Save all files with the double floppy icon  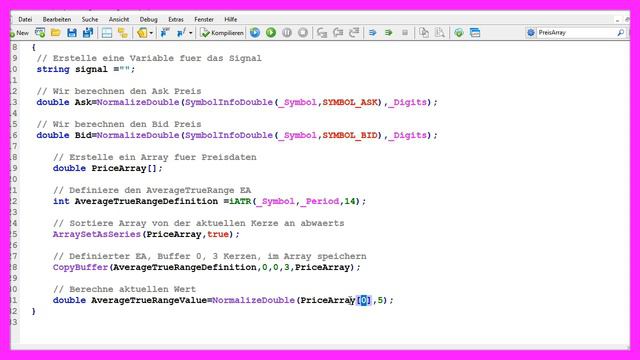click(88, 33)
